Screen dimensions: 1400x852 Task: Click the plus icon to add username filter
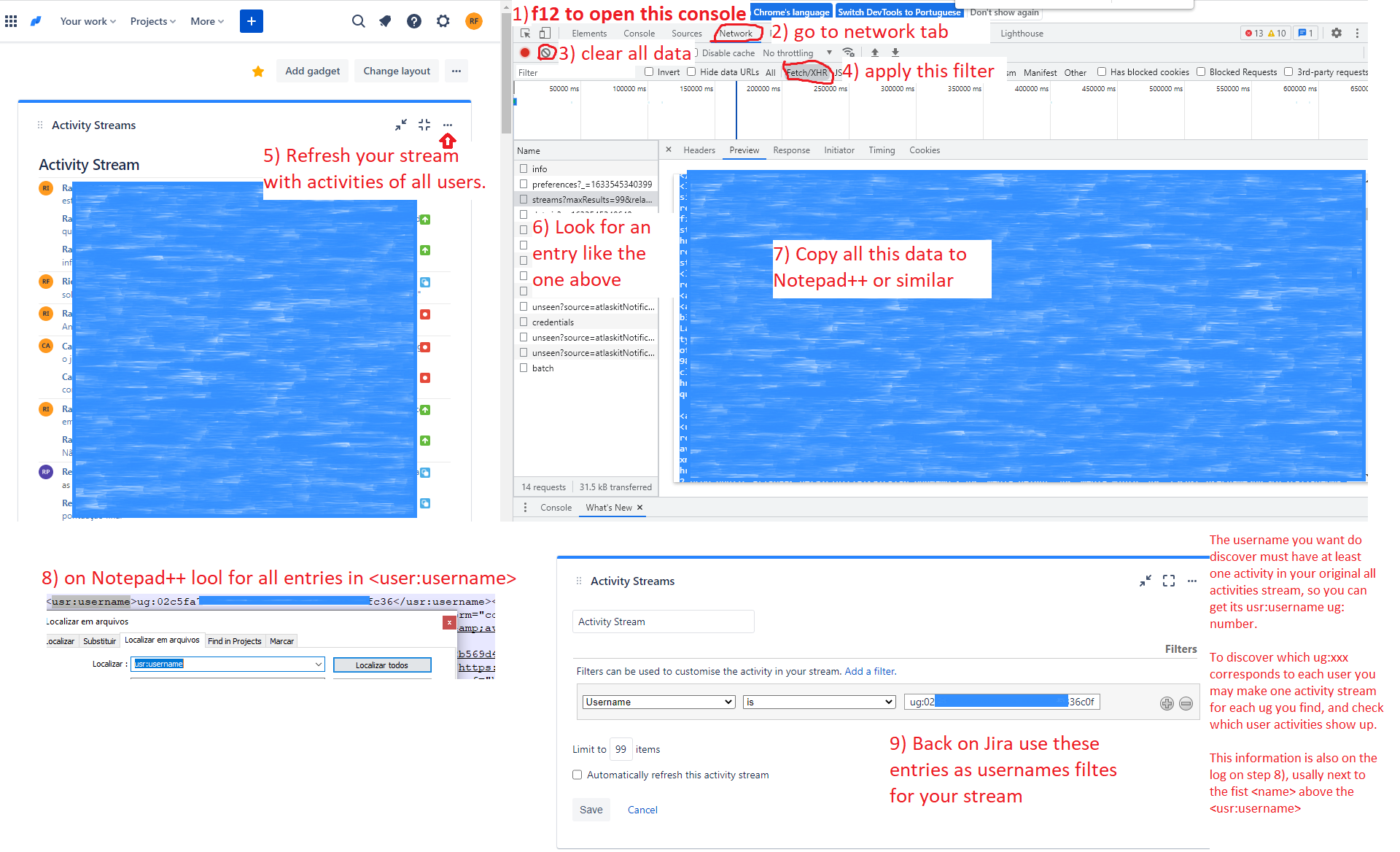(x=1167, y=703)
